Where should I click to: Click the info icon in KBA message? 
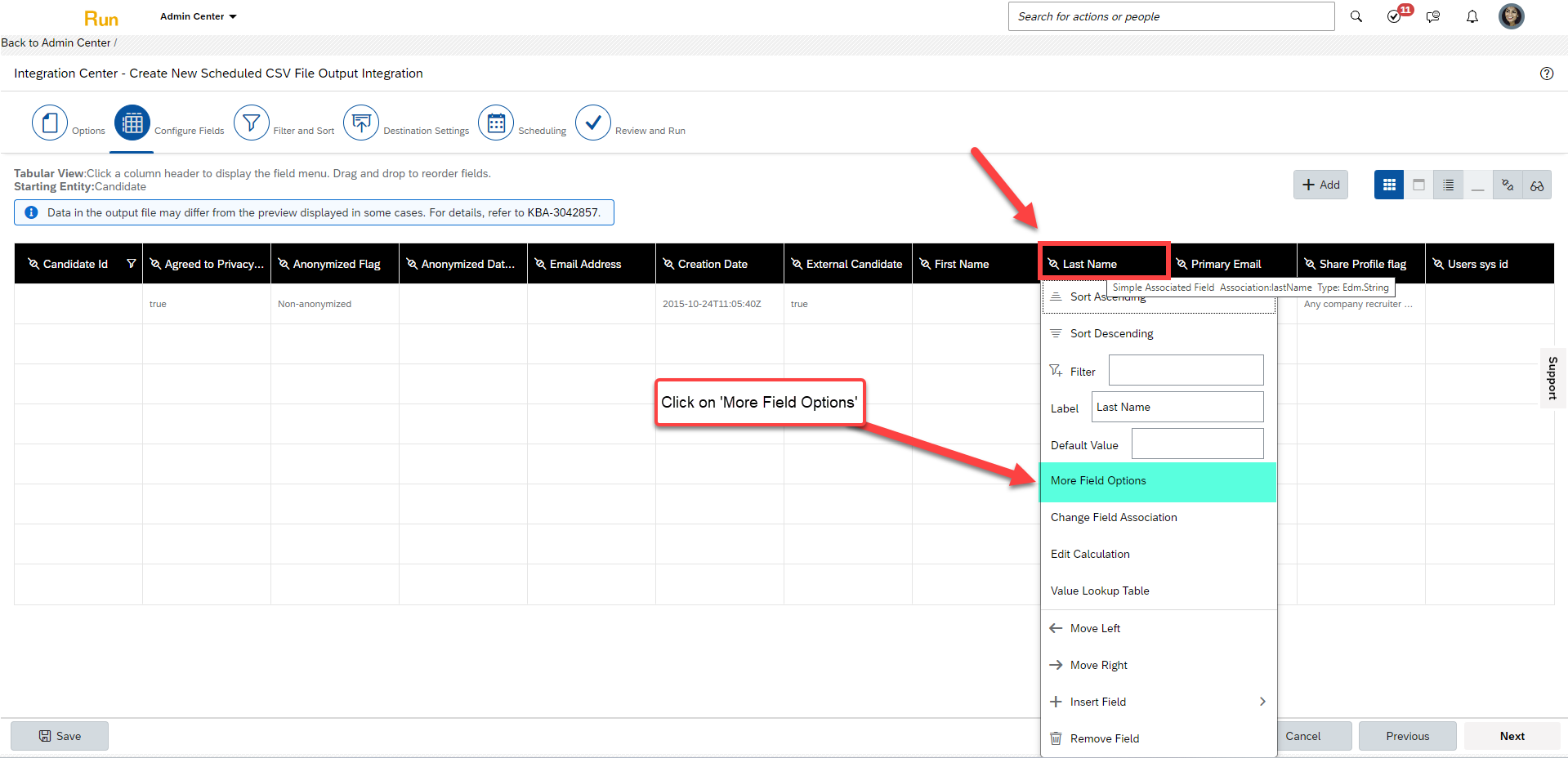tap(31, 212)
